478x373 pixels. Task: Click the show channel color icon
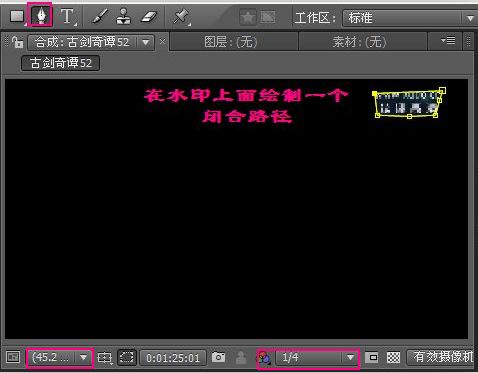[x=264, y=358]
